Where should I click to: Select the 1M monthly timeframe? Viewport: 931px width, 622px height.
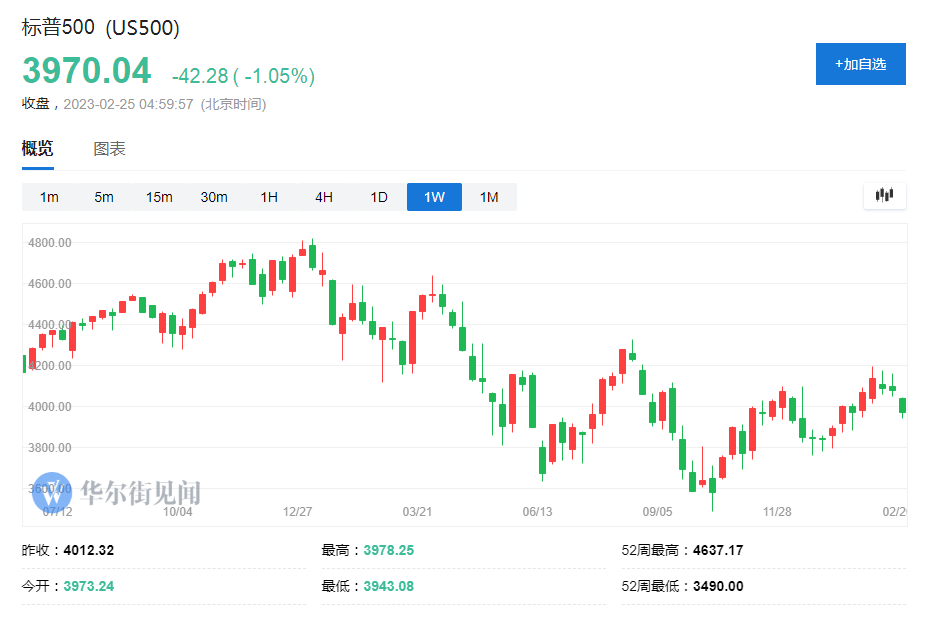pos(489,197)
